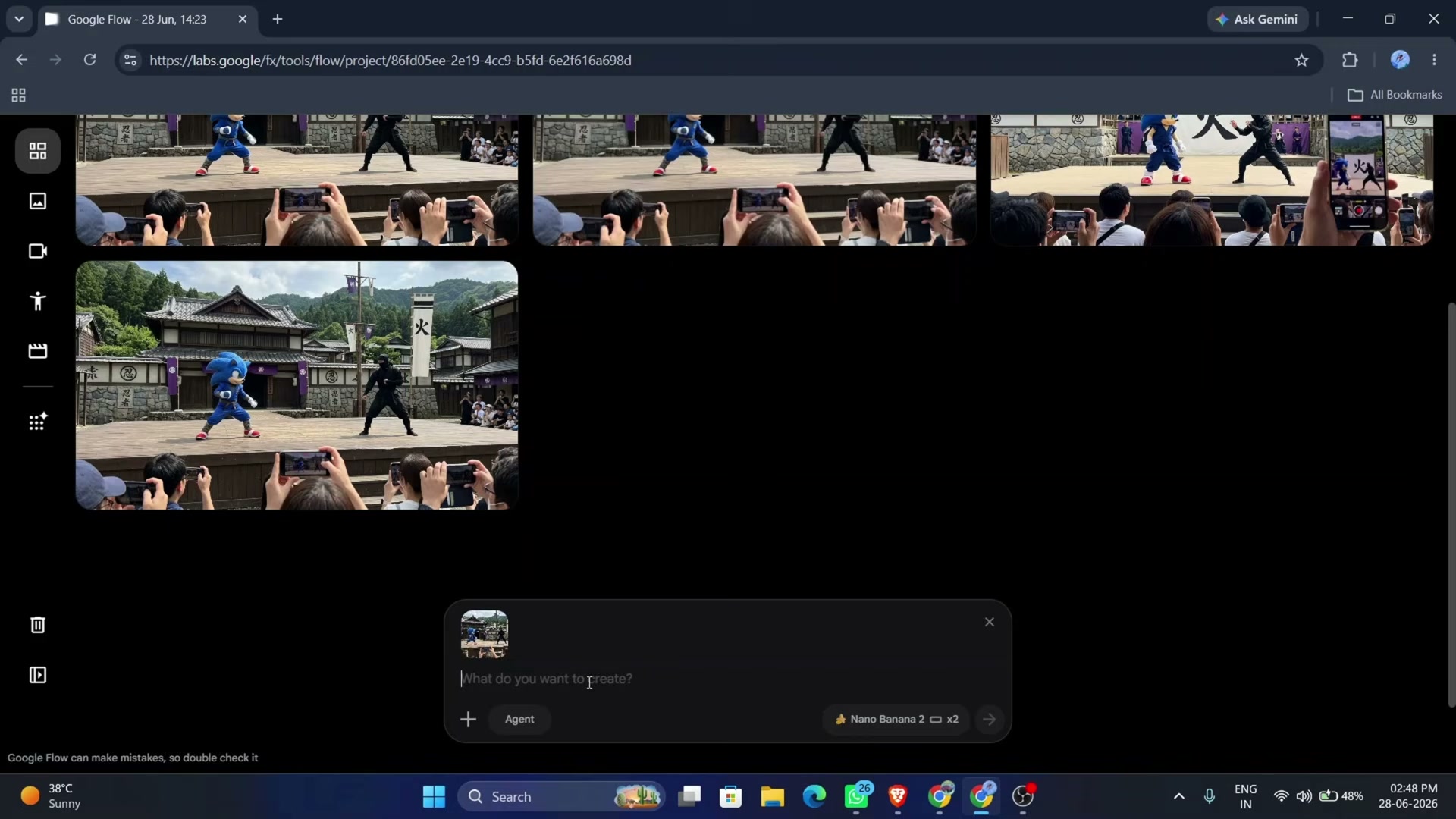Launch Microsoft Edge from the taskbar

click(x=814, y=796)
